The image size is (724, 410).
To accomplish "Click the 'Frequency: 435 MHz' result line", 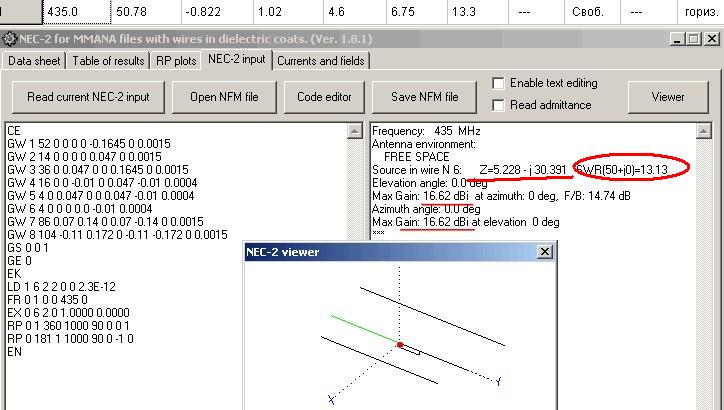I will pos(426,131).
